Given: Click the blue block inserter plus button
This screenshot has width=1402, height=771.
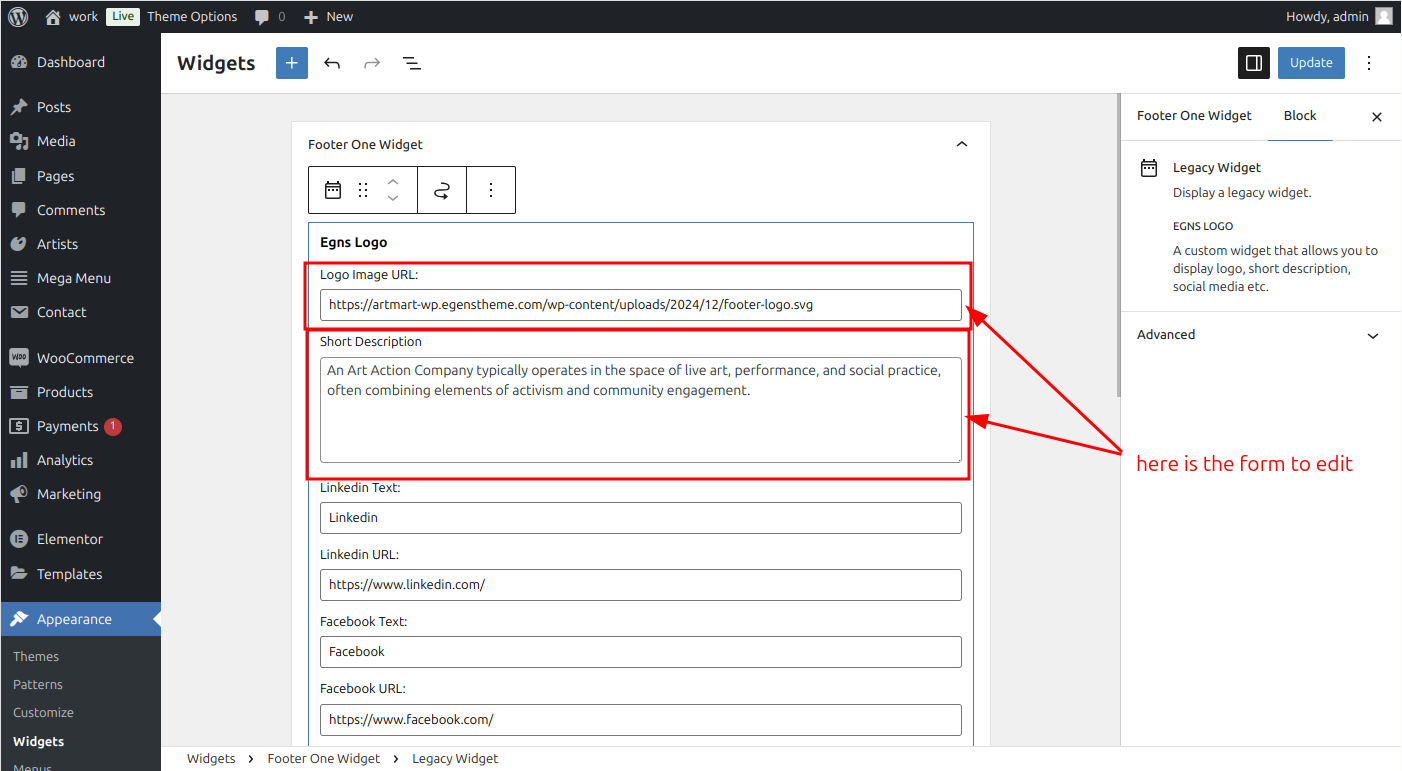Looking at the screenshot, I should tap(292, 63).
